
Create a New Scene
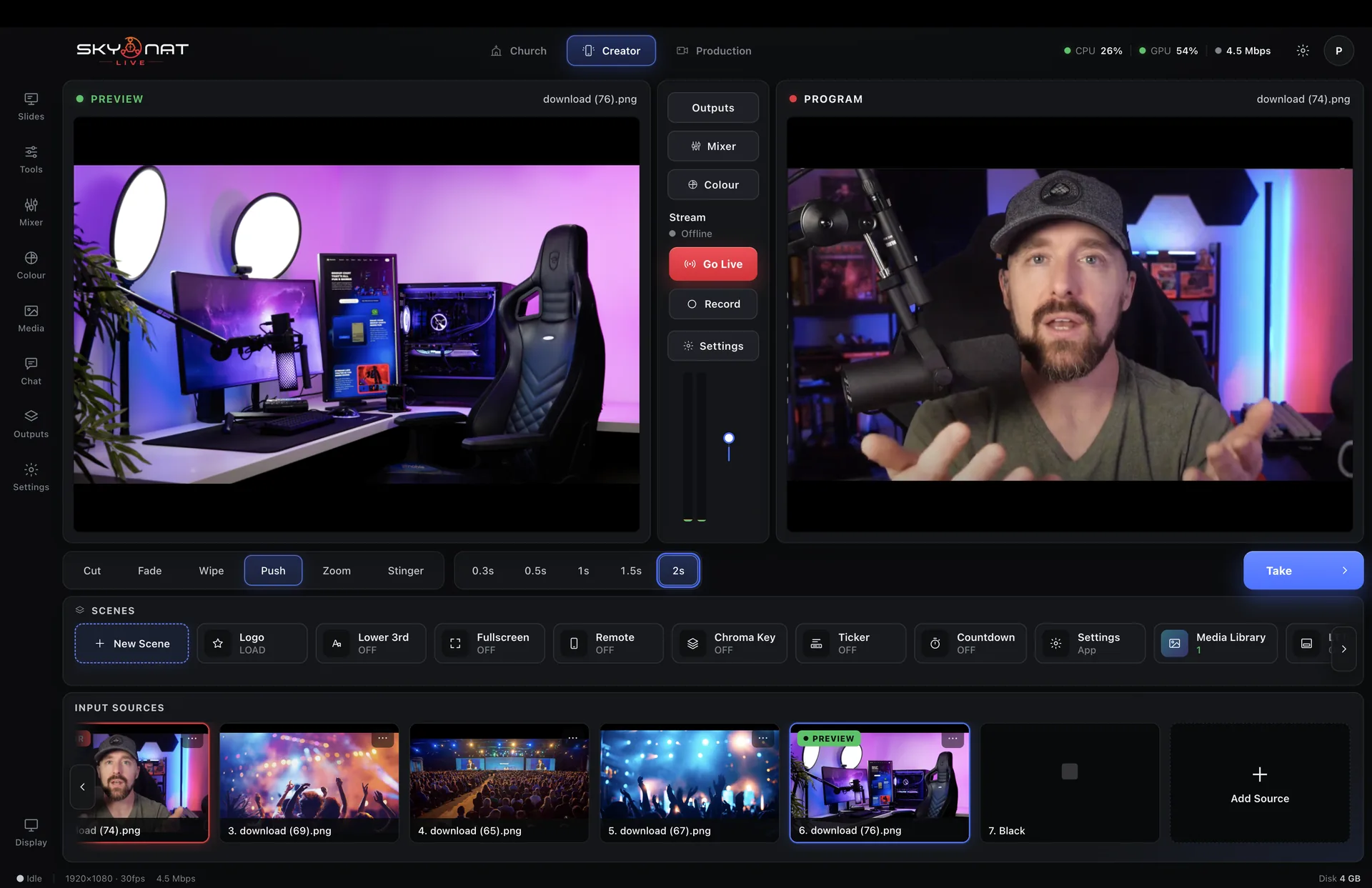pos(132,644)
